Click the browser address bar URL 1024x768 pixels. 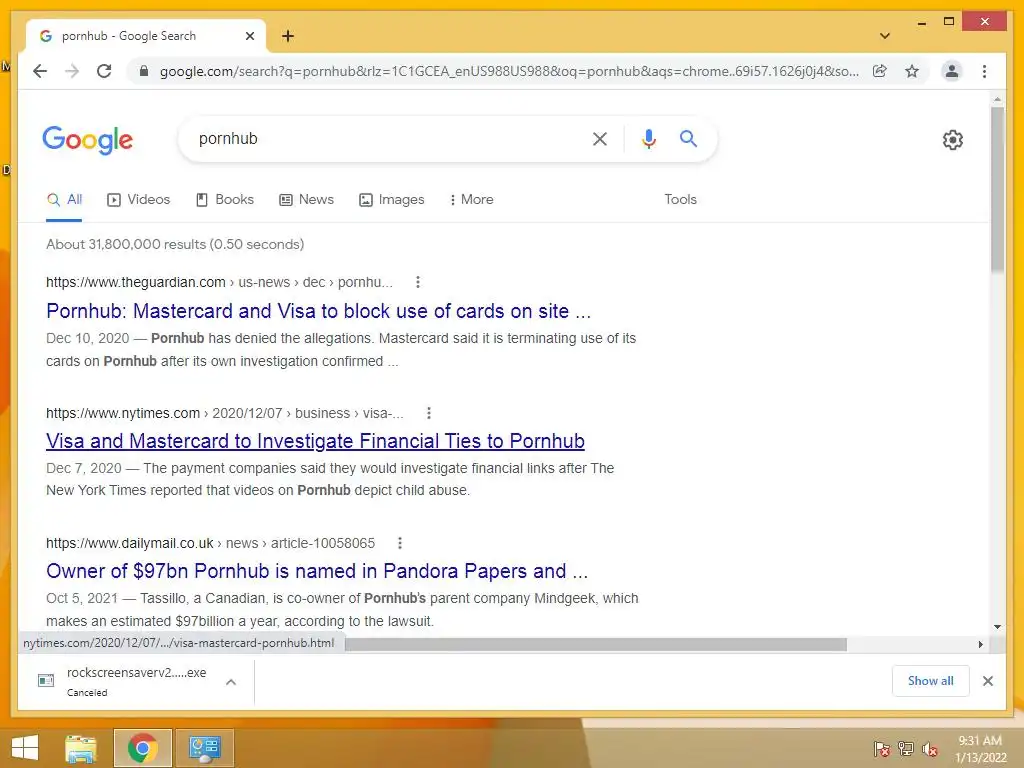click(x=508, y=71)
